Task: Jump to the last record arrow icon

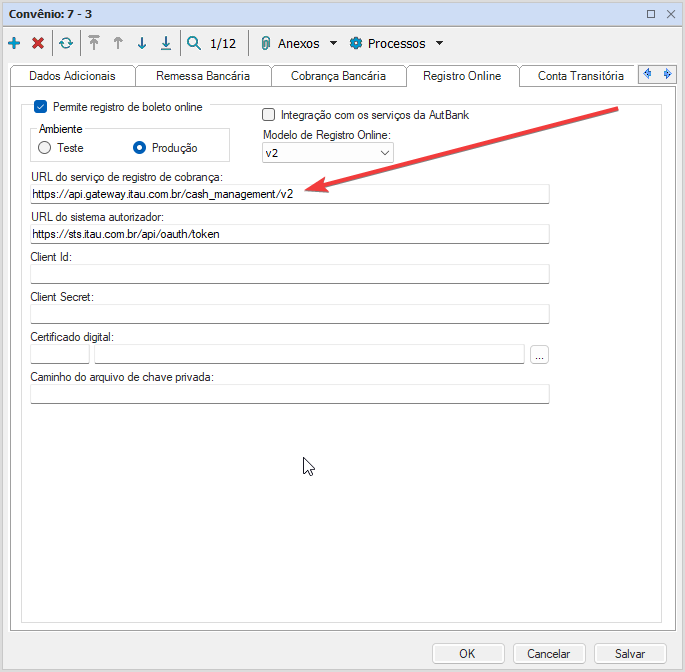Action: tap(166, 43)
